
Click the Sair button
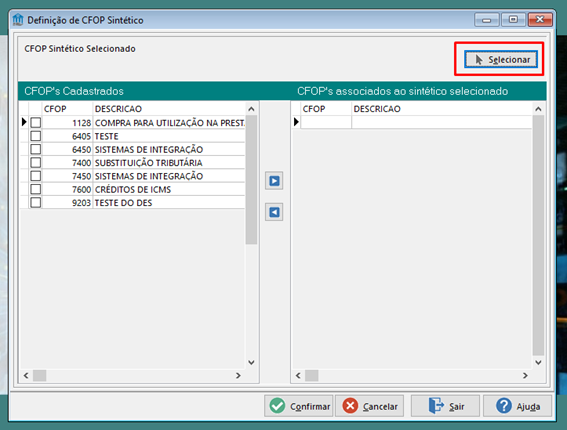446,406
